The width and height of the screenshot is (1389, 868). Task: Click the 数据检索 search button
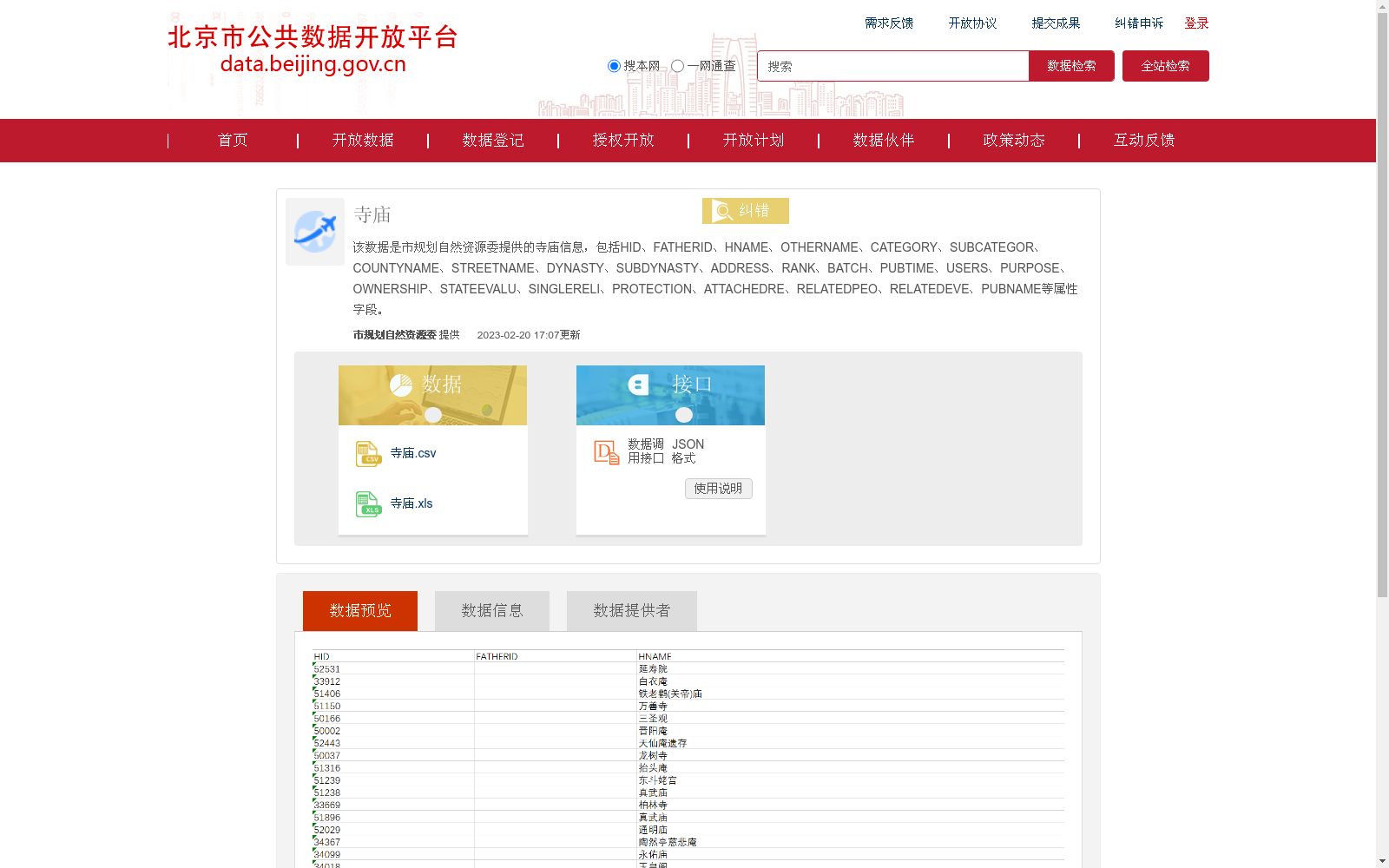point(1071,66)
